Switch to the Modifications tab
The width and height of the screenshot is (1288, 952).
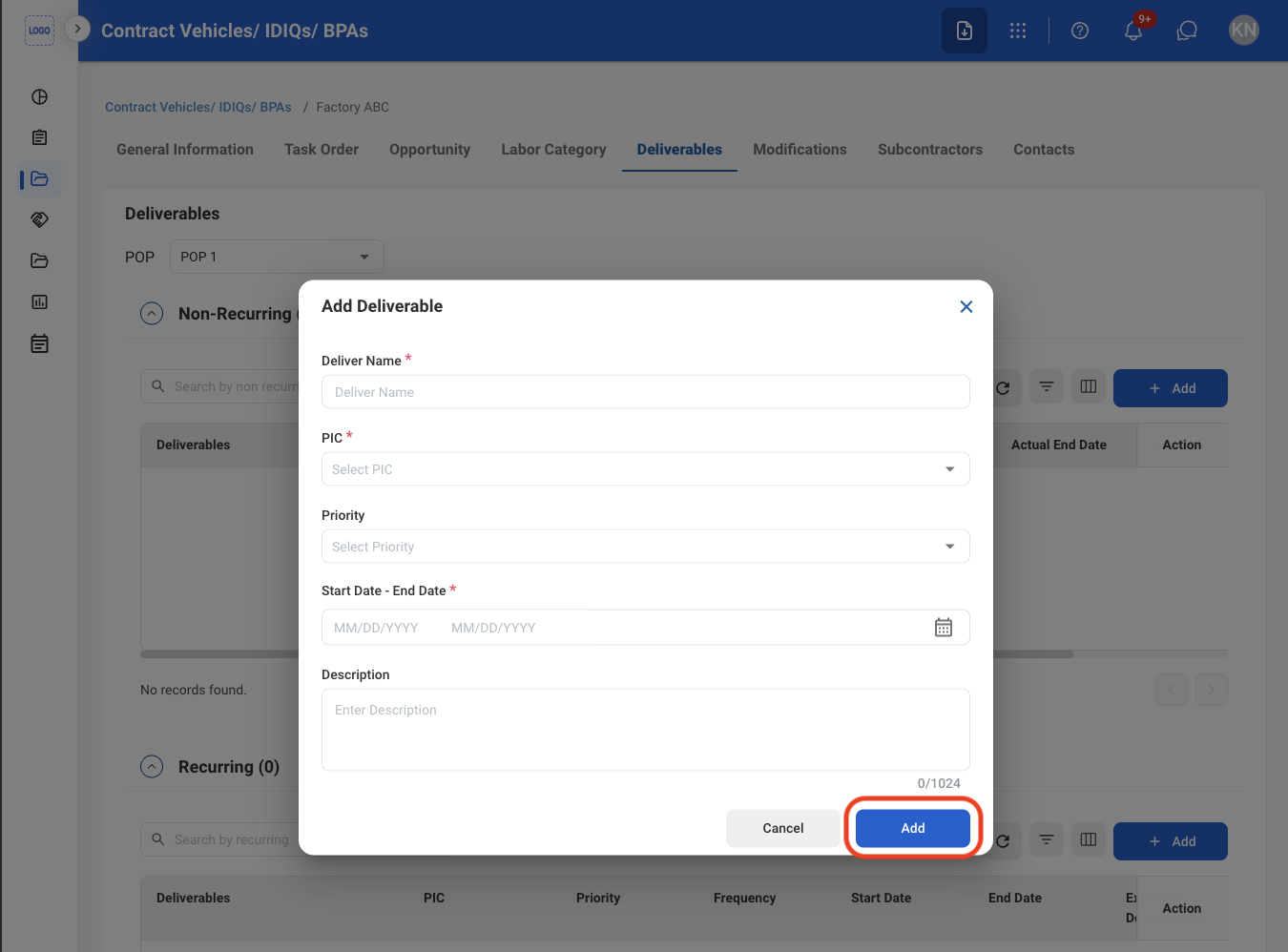(800, 150)
